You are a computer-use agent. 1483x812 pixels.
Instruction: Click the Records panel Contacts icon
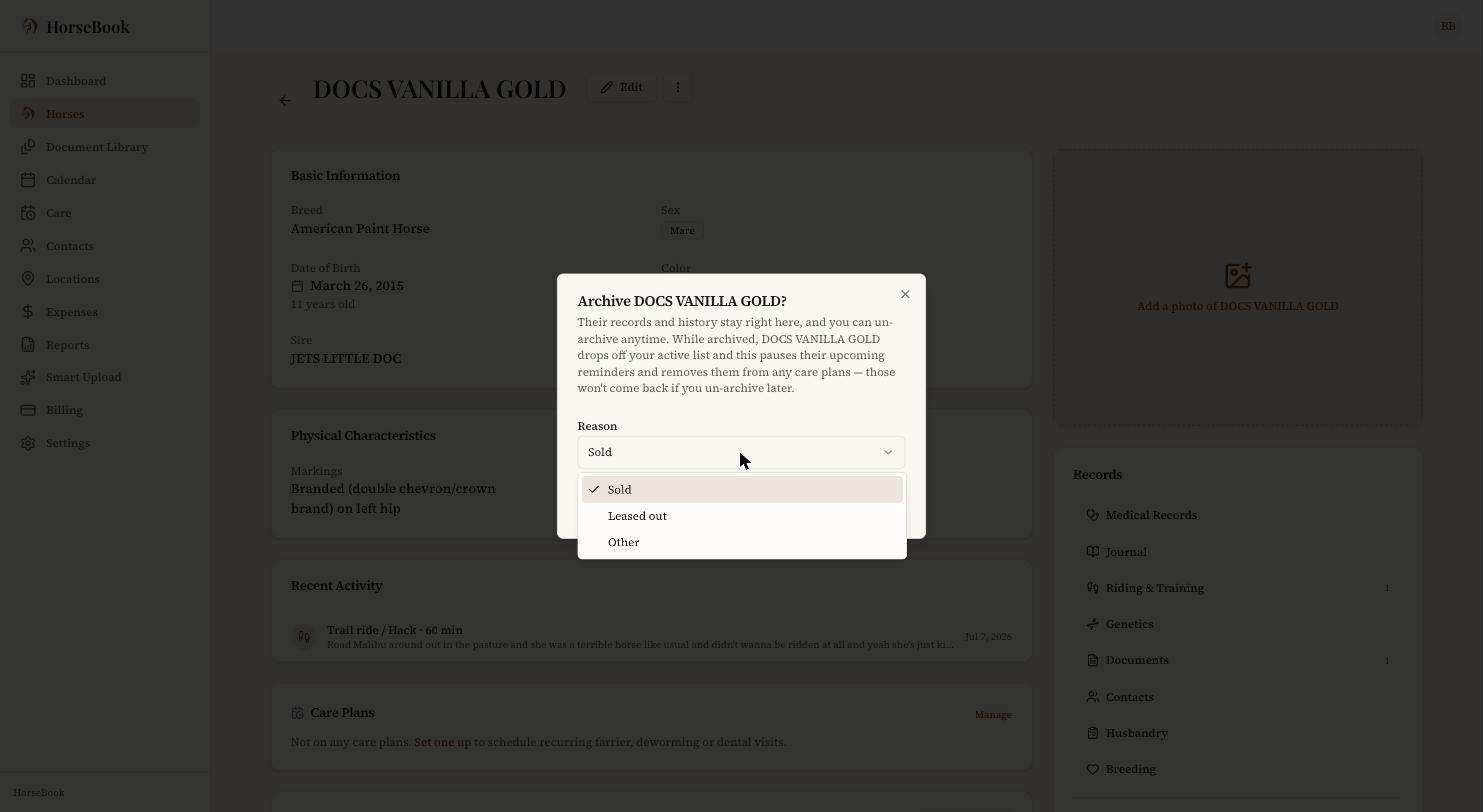click(1092, 697)
